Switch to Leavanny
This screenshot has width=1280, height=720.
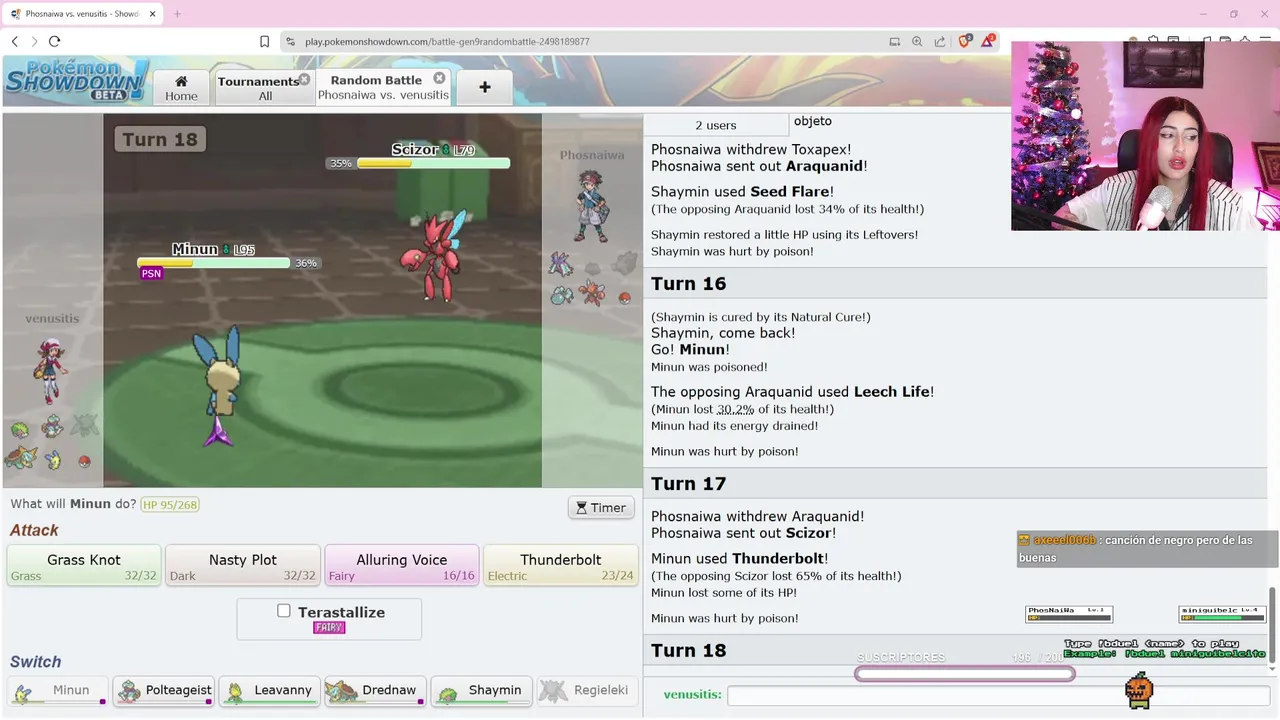(270, 690)
